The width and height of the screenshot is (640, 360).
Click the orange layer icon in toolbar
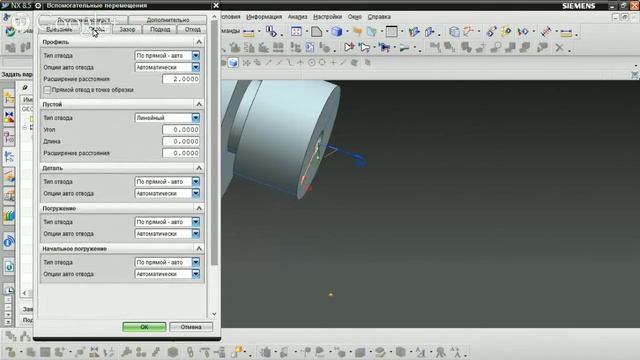pyautogui.click(x=357, y=31)
